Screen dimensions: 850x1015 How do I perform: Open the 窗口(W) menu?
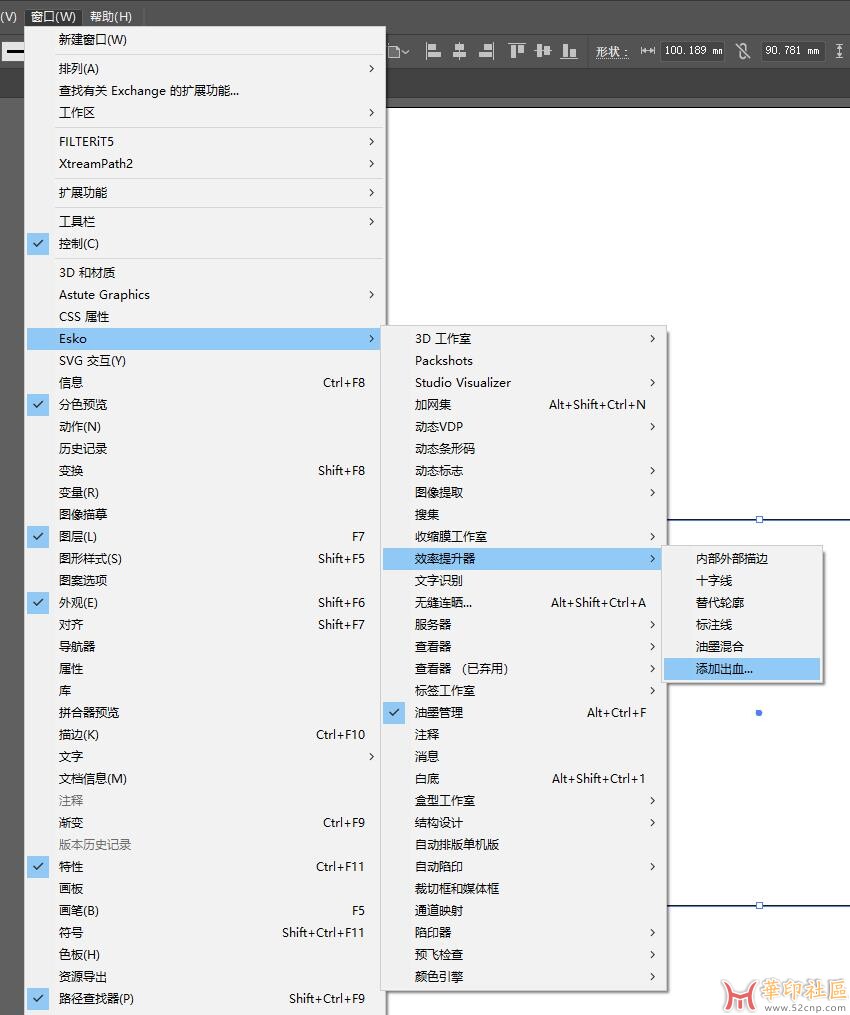click(x=53, y=16)
